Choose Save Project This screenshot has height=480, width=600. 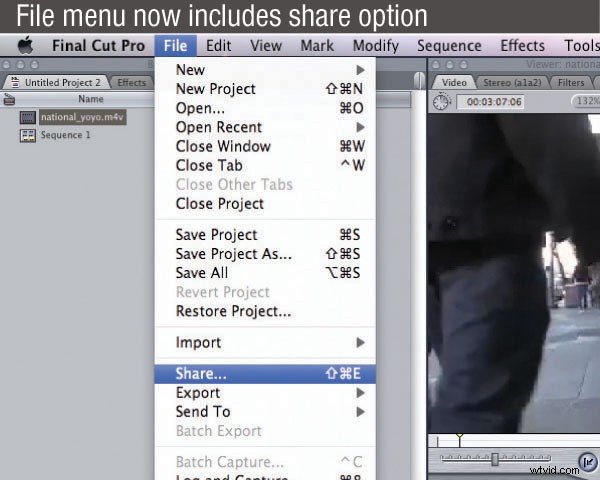click(265, 235)
